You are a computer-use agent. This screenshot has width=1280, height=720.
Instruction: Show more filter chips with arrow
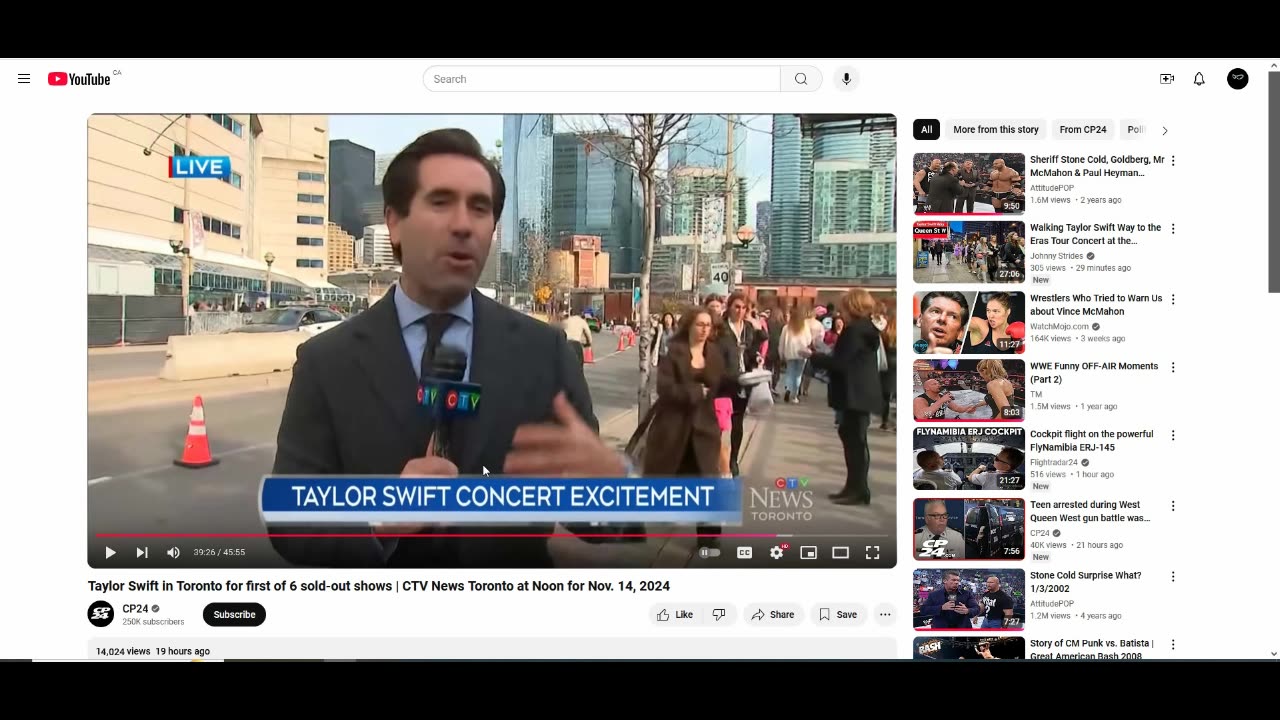point(1164,130)
